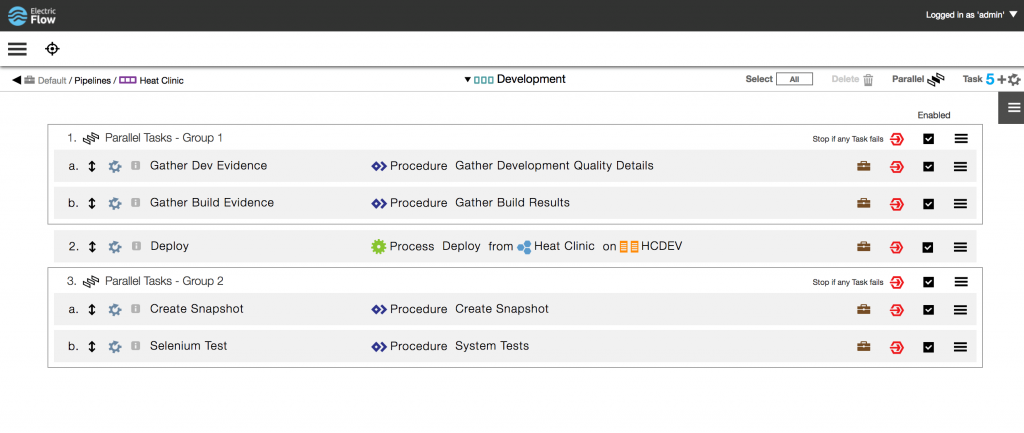Go to Default project in breadcrumb
This screenshot has height=433, width=1024.
point(52,81)
